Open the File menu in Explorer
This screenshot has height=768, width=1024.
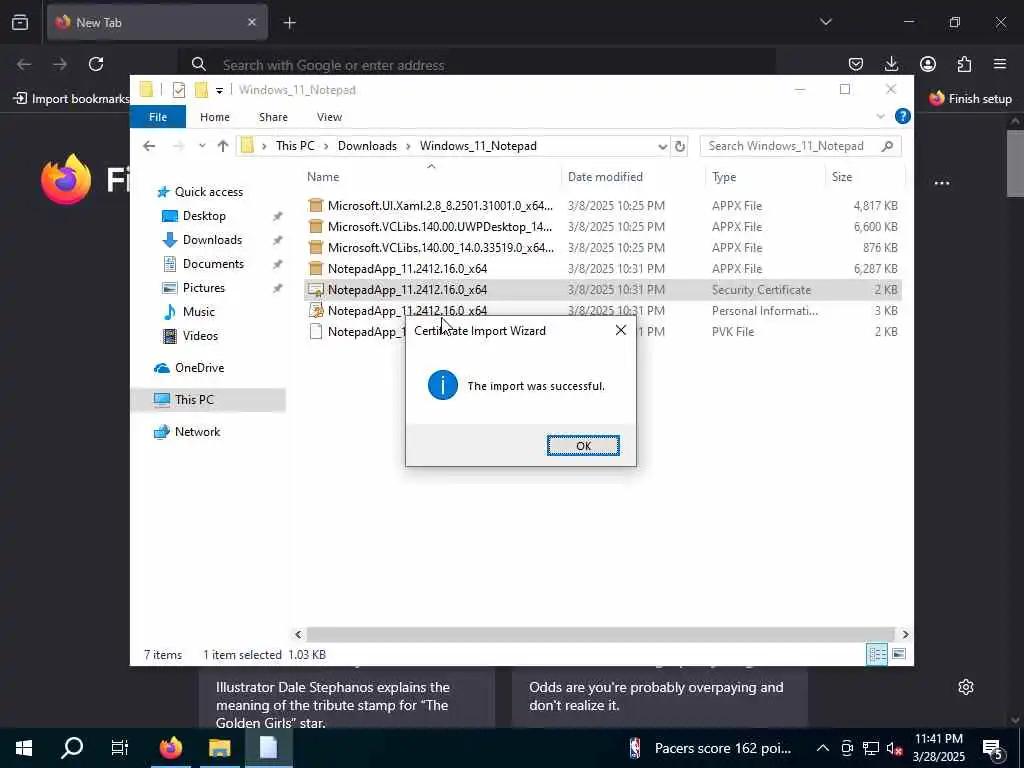[157, 117]
